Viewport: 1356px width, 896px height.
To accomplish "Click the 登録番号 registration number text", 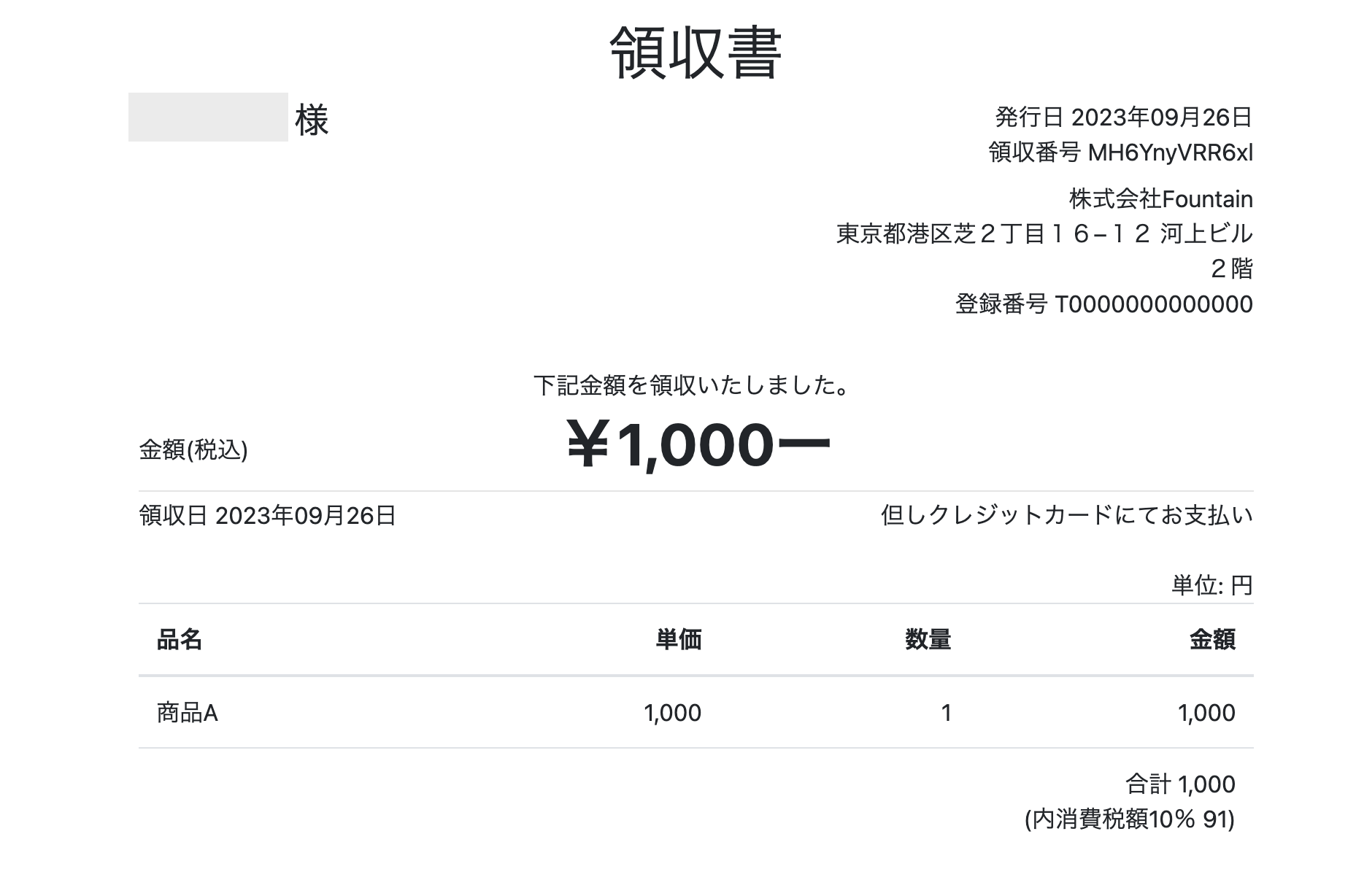I will point(1103,304).
